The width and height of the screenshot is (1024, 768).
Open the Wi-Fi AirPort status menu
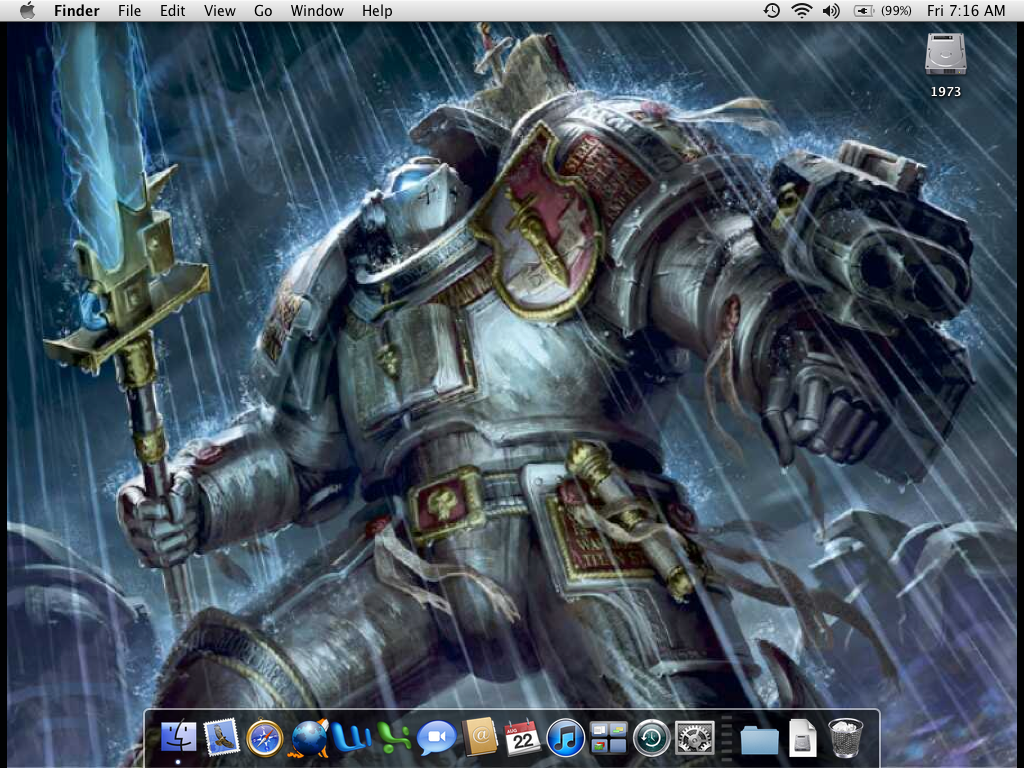coord(801,10)
